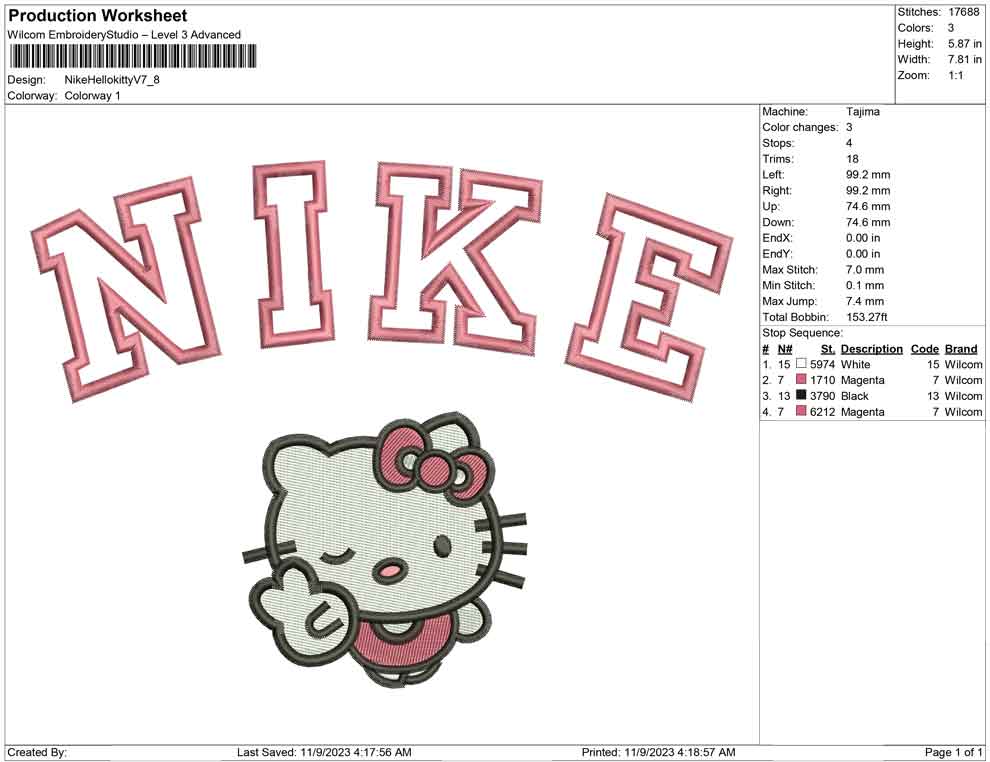
Task: Click the 'Description' column header
Action: pos(871,348)
